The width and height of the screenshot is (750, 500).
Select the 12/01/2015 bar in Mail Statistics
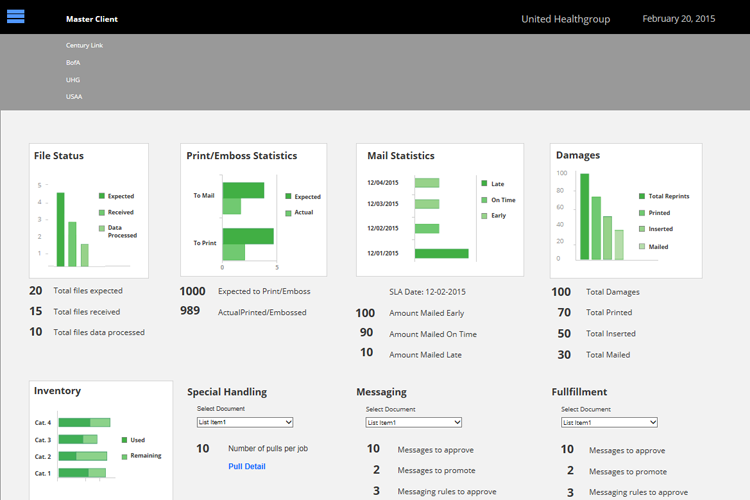click(x=441, y=254)
